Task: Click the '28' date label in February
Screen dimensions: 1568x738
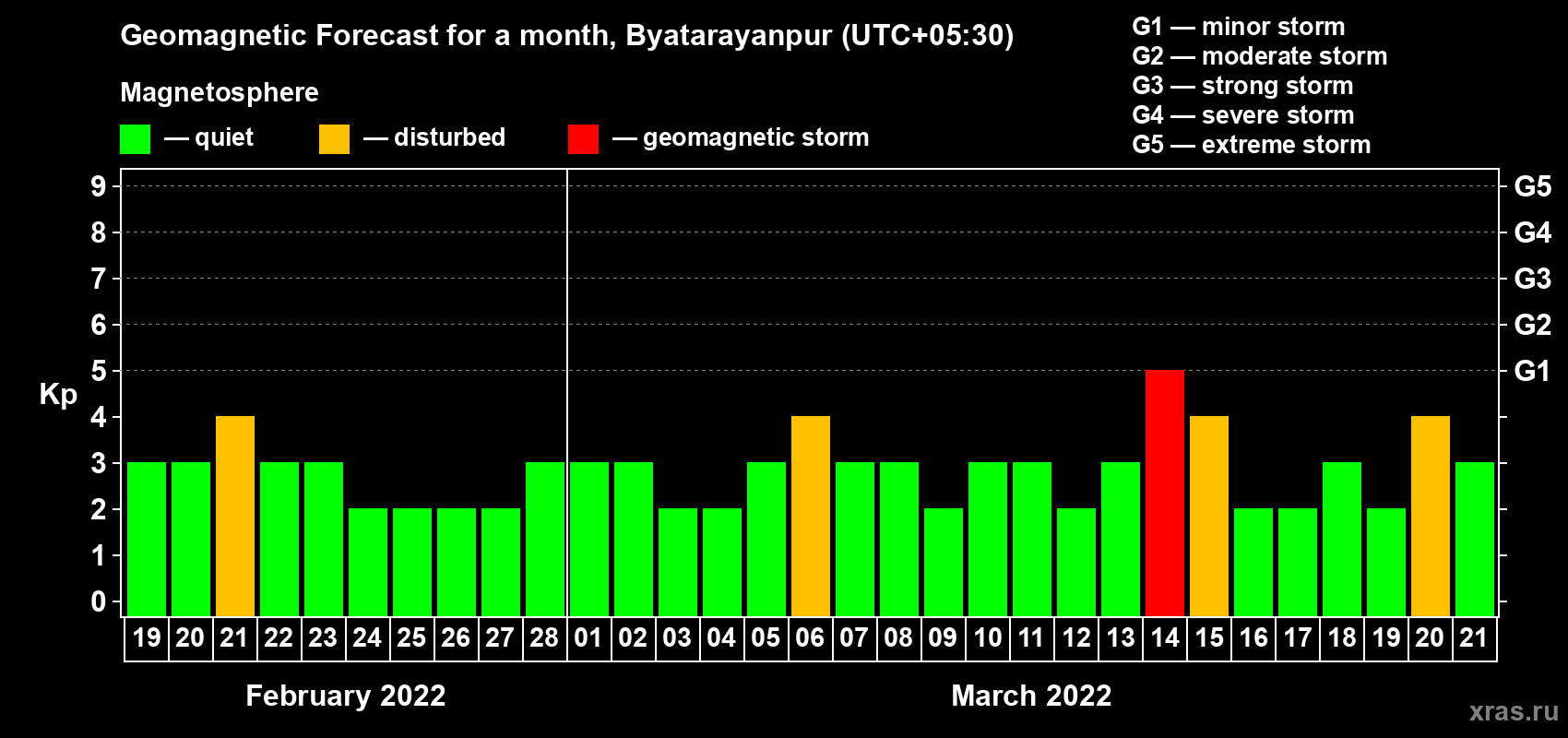Action: click(545, 638)
